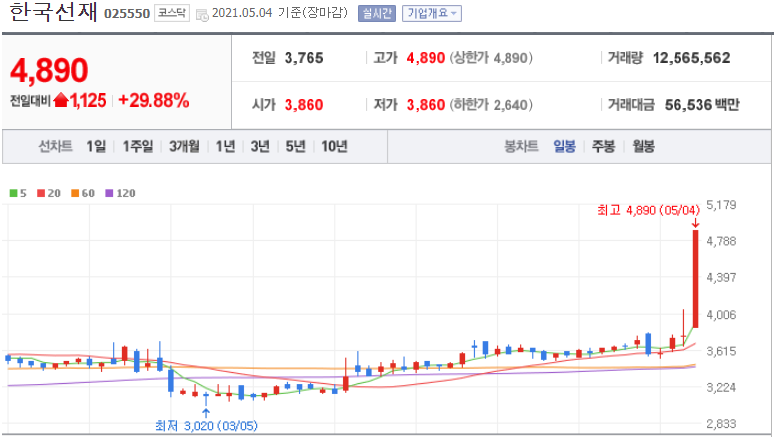Click the 거래대금 value 56,536 백만
This screenshot has height=437, width=774.
pyautogui.click(x=702, y=105)
